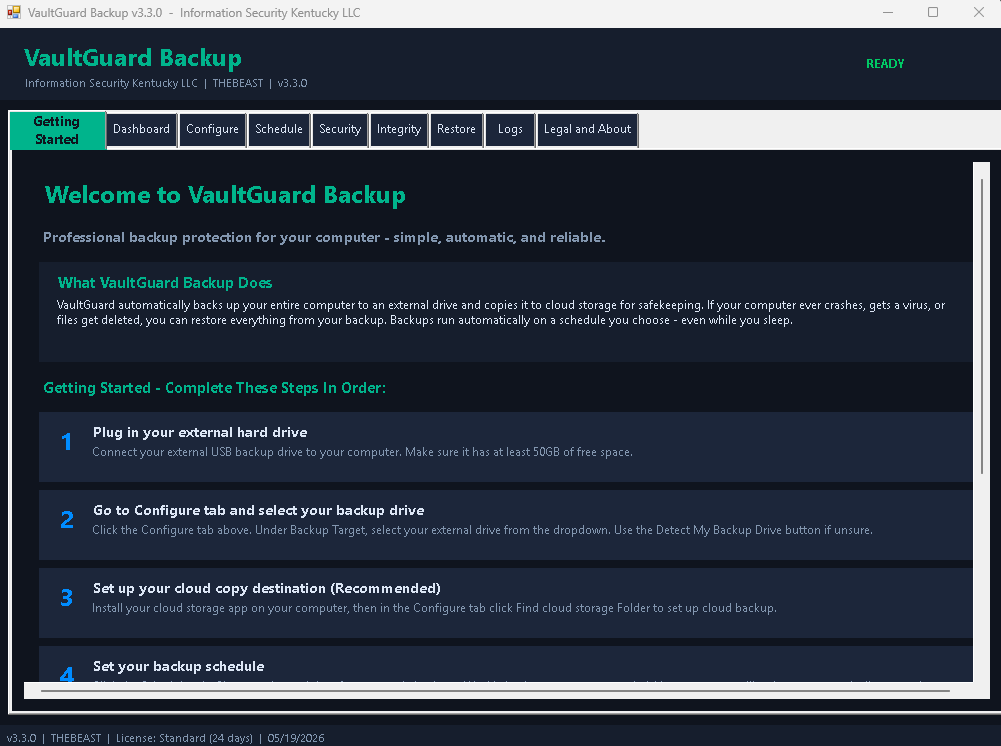Minimize the VaultGuard Backup window

pos(887,12)
